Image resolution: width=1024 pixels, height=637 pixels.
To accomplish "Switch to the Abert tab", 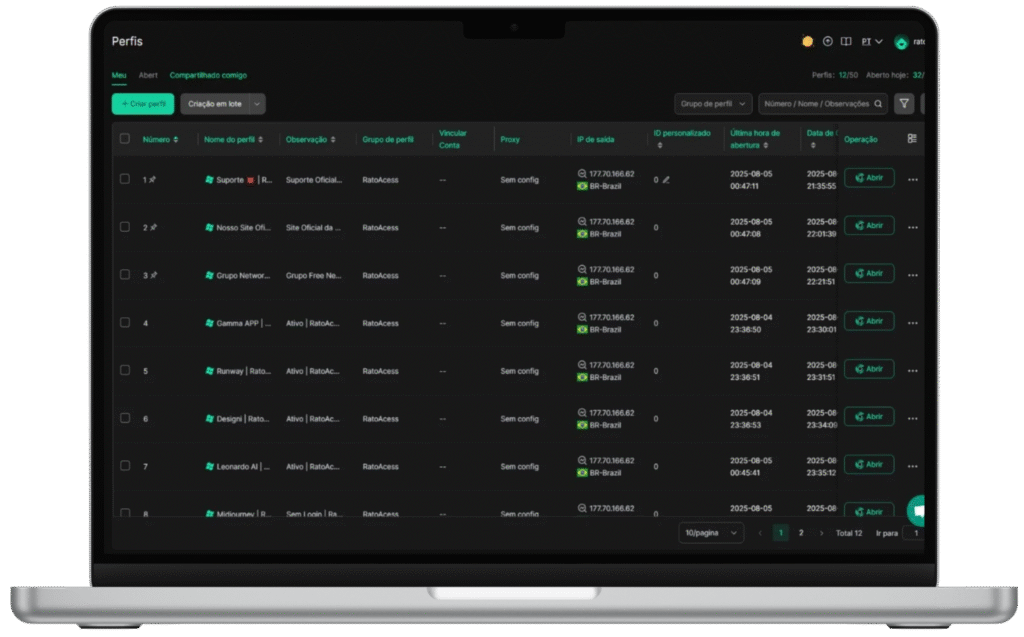I will [148, 75].
